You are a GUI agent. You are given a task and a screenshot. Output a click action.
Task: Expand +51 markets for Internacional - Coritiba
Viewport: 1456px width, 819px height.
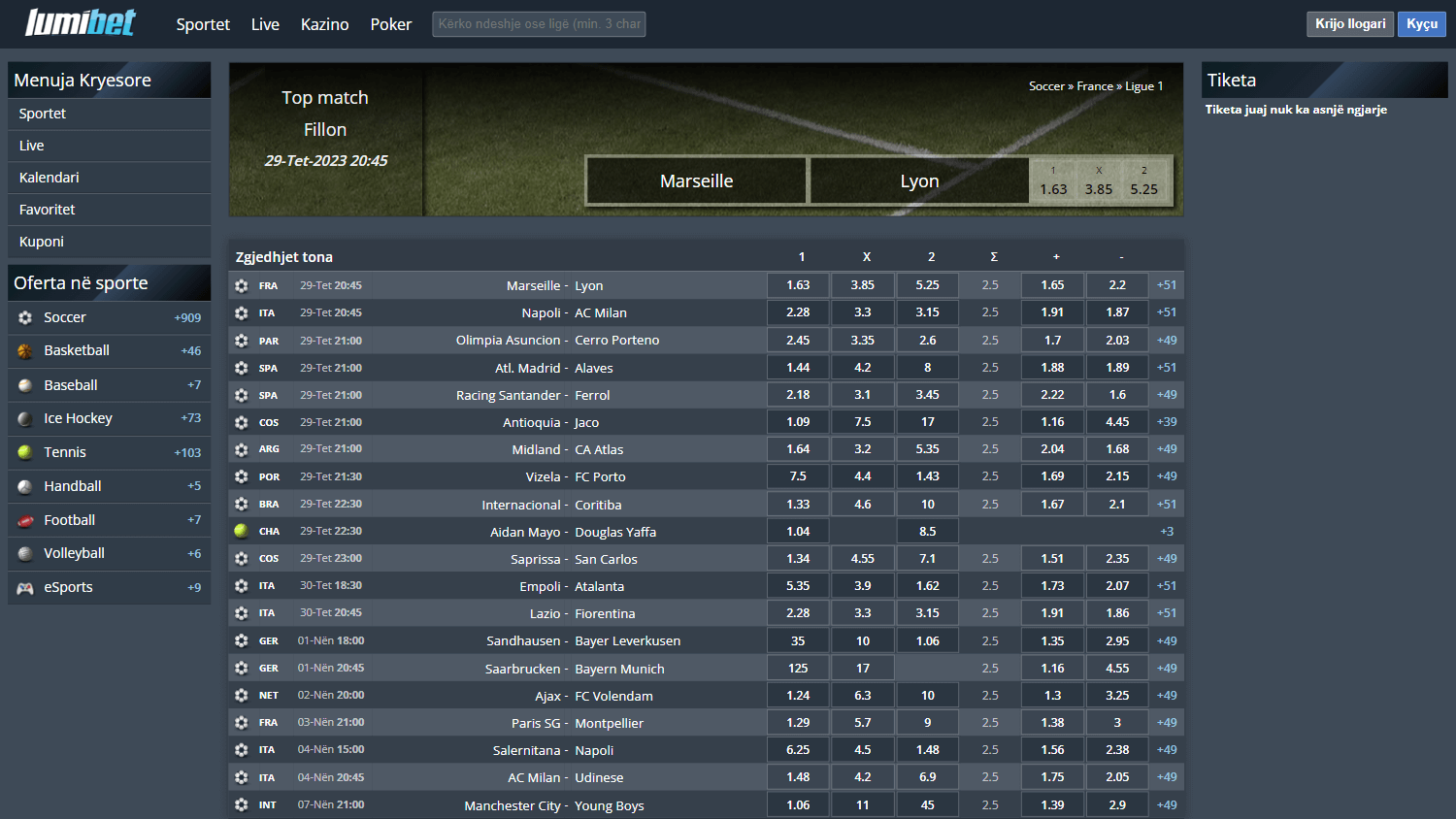tap(1167, 505)
